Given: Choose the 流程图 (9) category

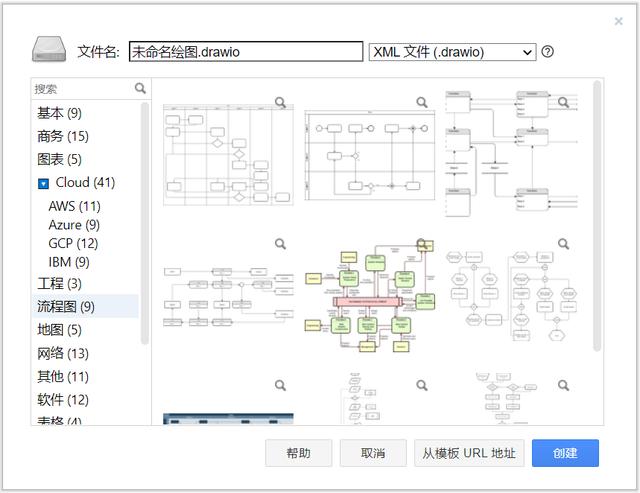Looking at the screenshot, I should (x=66, y=306).
